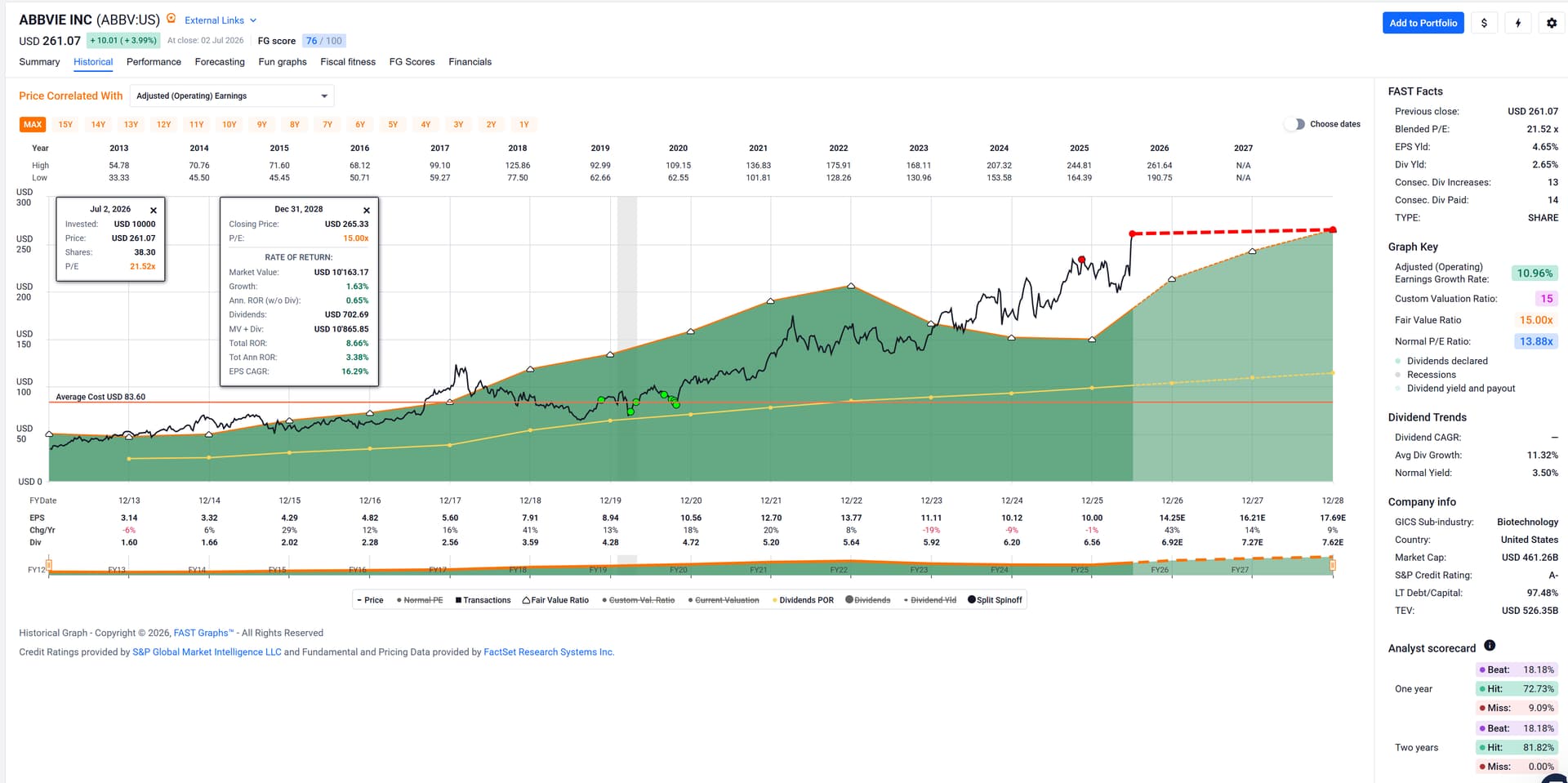Select the 1Y time range
Screen dimensions: 1568x783
click(524, 125)
